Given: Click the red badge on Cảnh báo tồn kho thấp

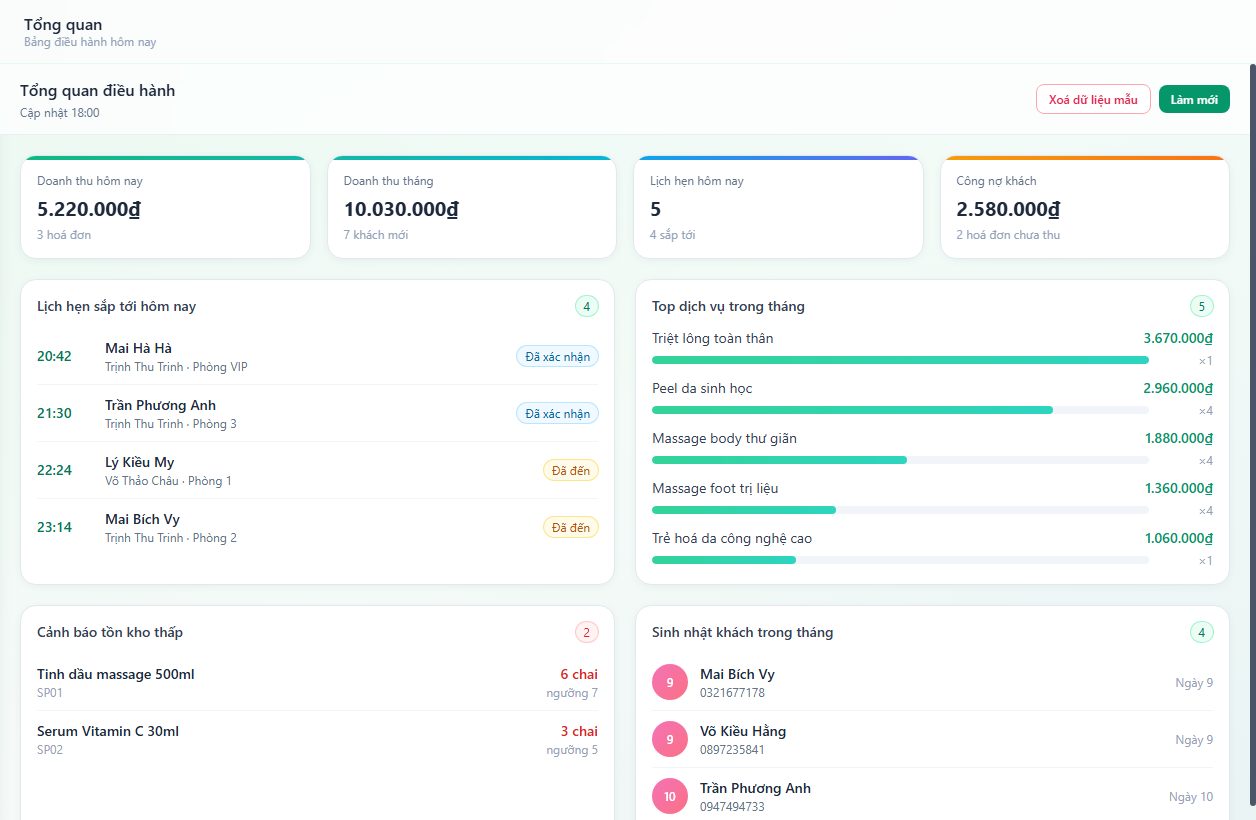Looking at the screenshot, I should (x=587, y=632).
